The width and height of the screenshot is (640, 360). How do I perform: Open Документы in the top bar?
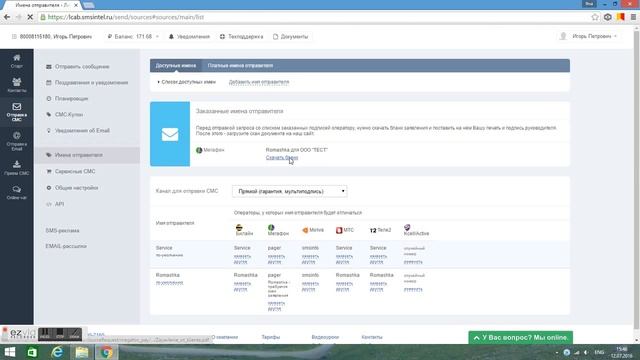point(290,37)
